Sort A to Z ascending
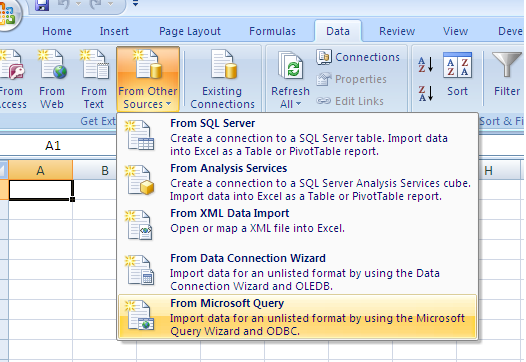 (425, 64)
